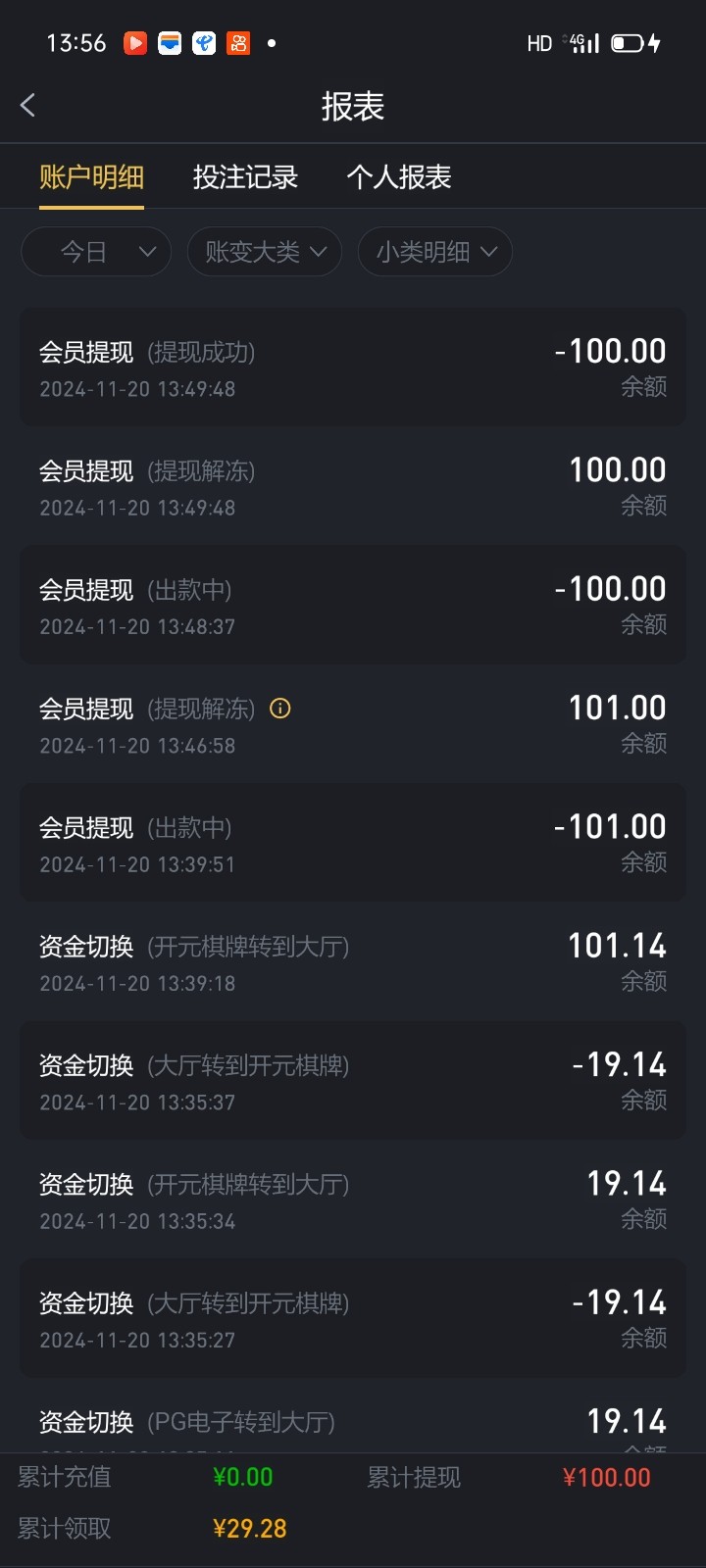Open the 13:35:34 开元棋牌转到大厅 entry
706x1568 pixels.
[353, 1200]
